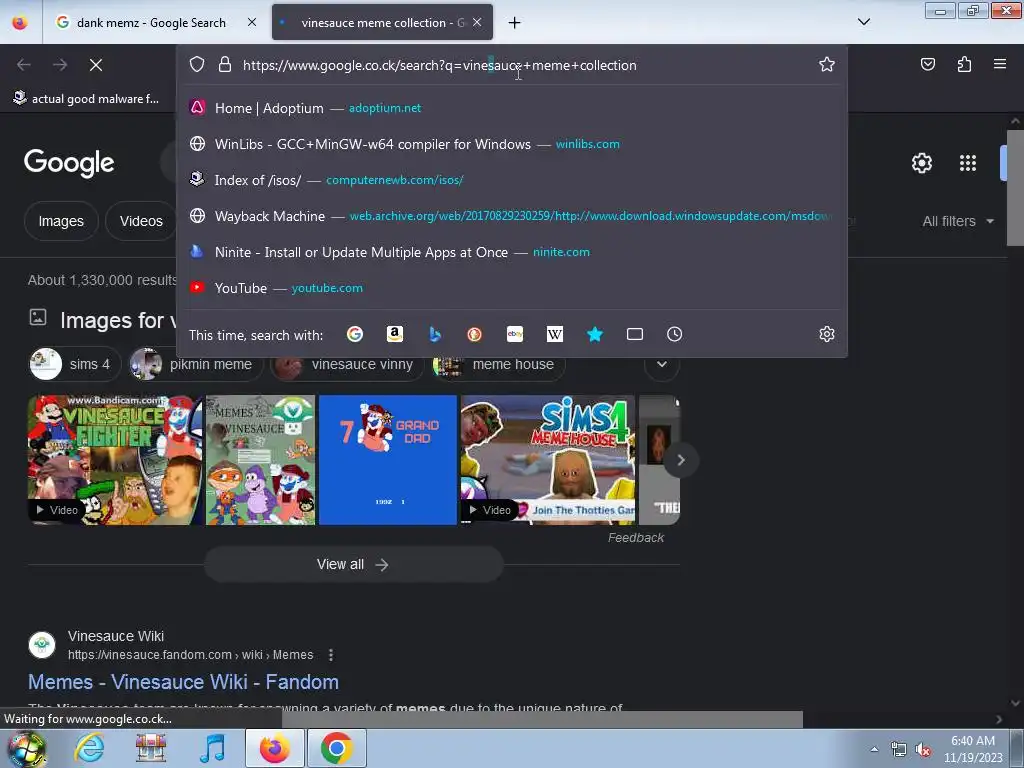Select YouTube suggestion
The image size is (1024, 768).
pyautogui.click(x=511, y=287)
